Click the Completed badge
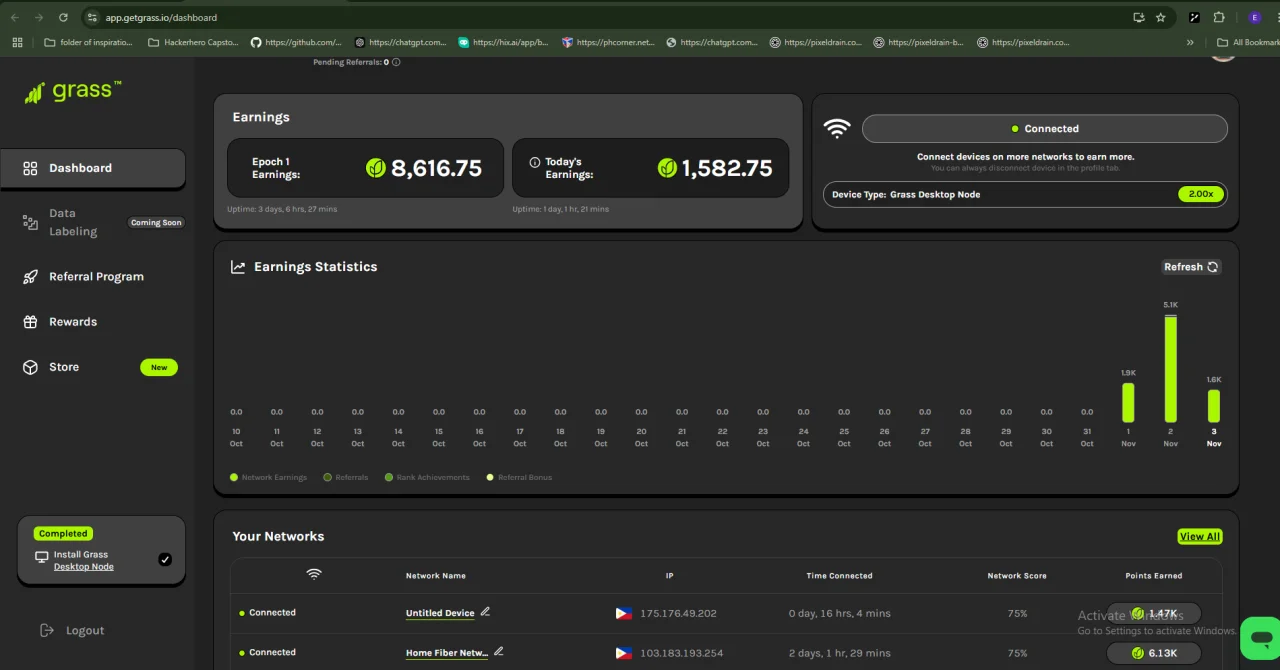Image resolution: width=1280 pixels, height=670 pixels. point(63,534)
